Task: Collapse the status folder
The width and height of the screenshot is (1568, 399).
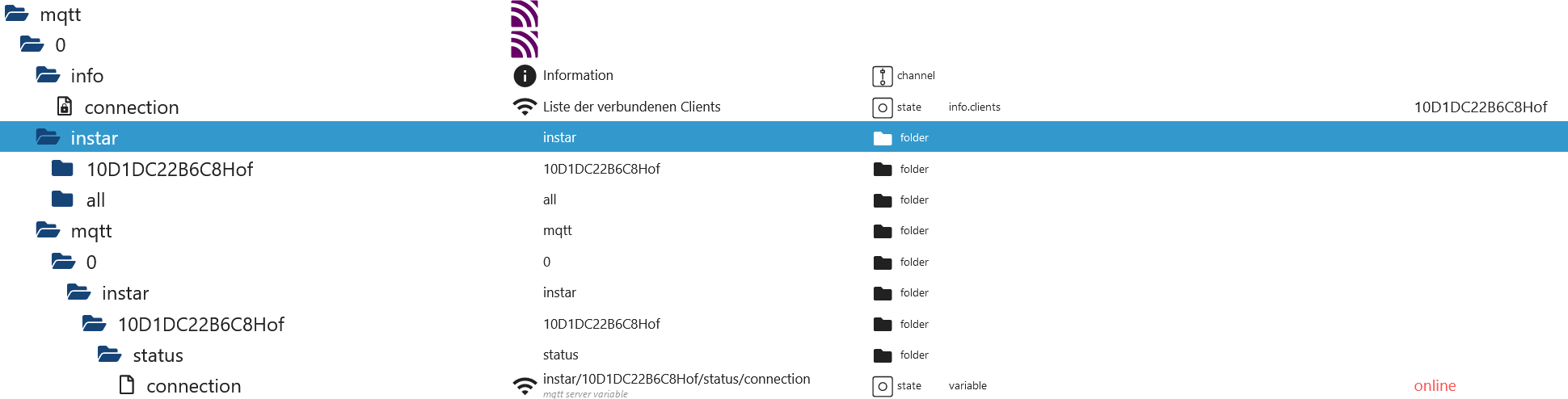Action: (109, 355)
